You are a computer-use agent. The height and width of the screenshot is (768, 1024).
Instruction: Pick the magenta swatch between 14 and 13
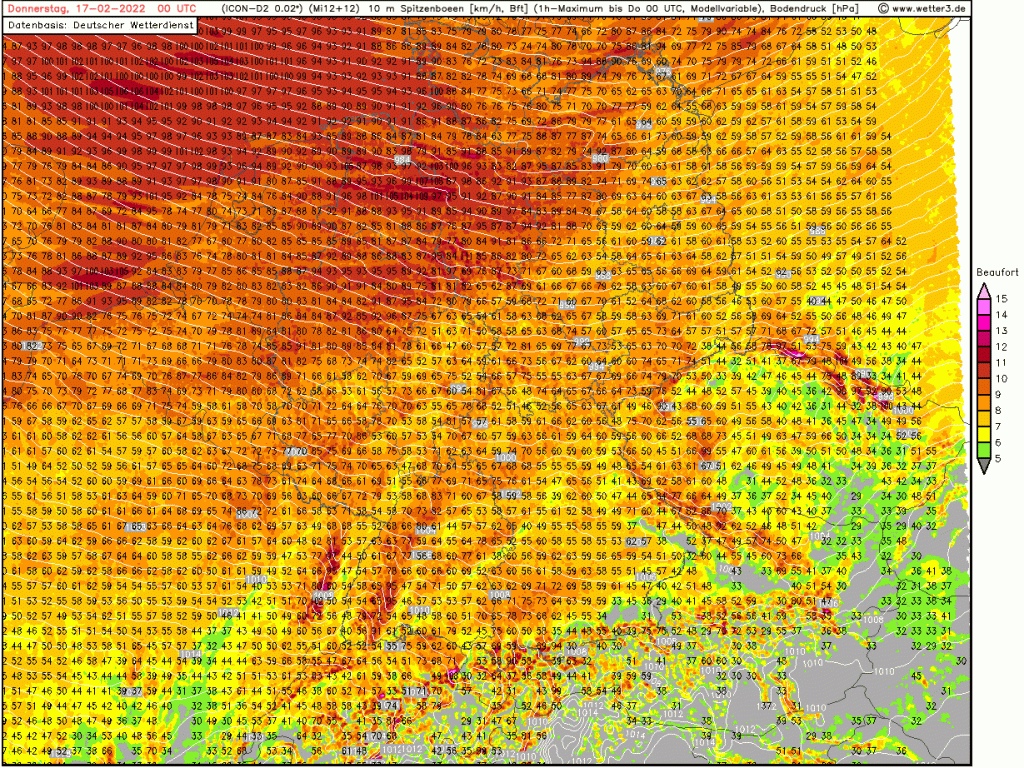(984, 322)
